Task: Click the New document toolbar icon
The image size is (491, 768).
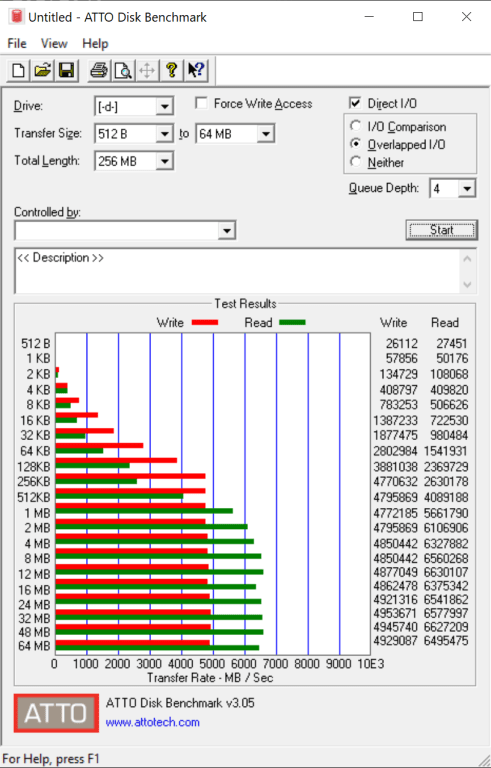Action: click(19, 71)
